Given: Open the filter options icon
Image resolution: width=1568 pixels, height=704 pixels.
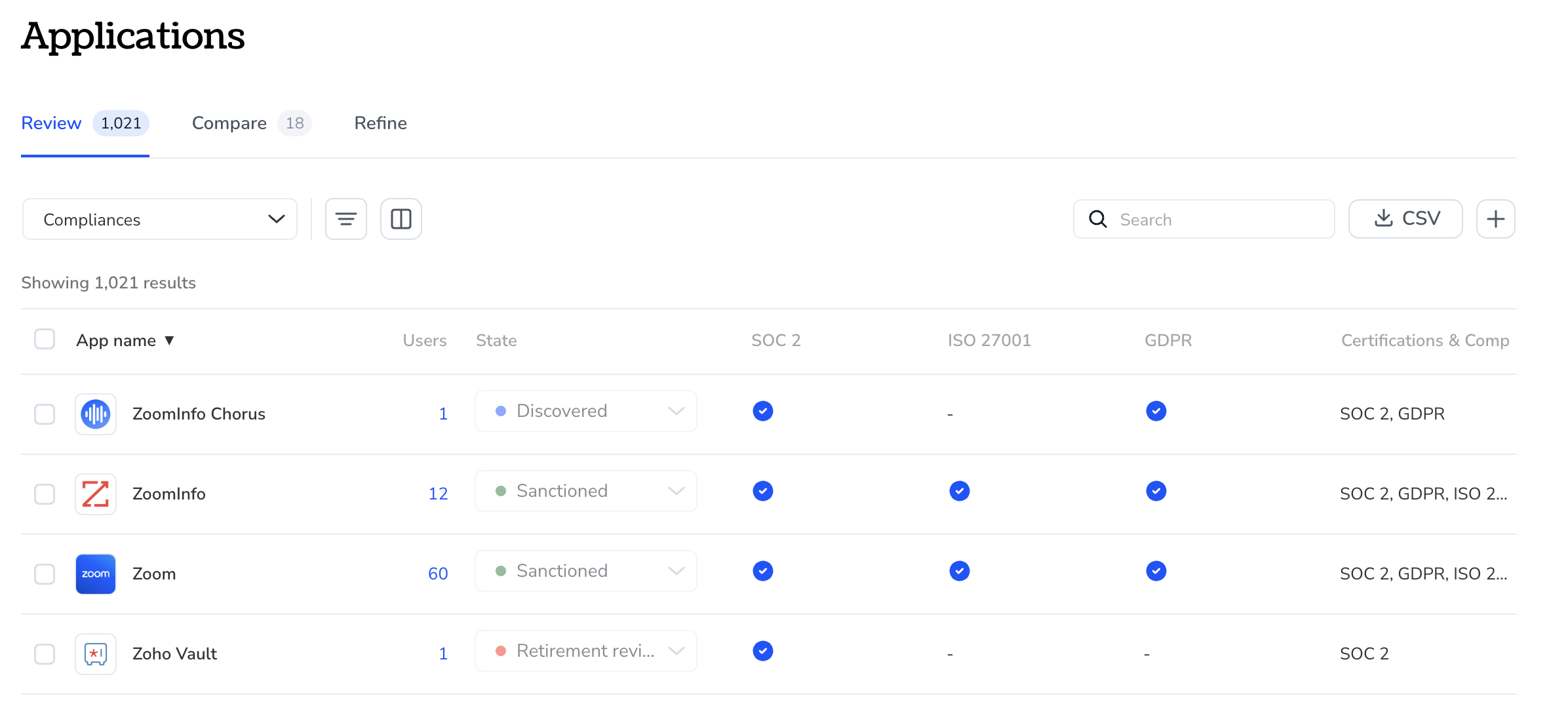Looking at the screenshot, I should pos(346,219).
